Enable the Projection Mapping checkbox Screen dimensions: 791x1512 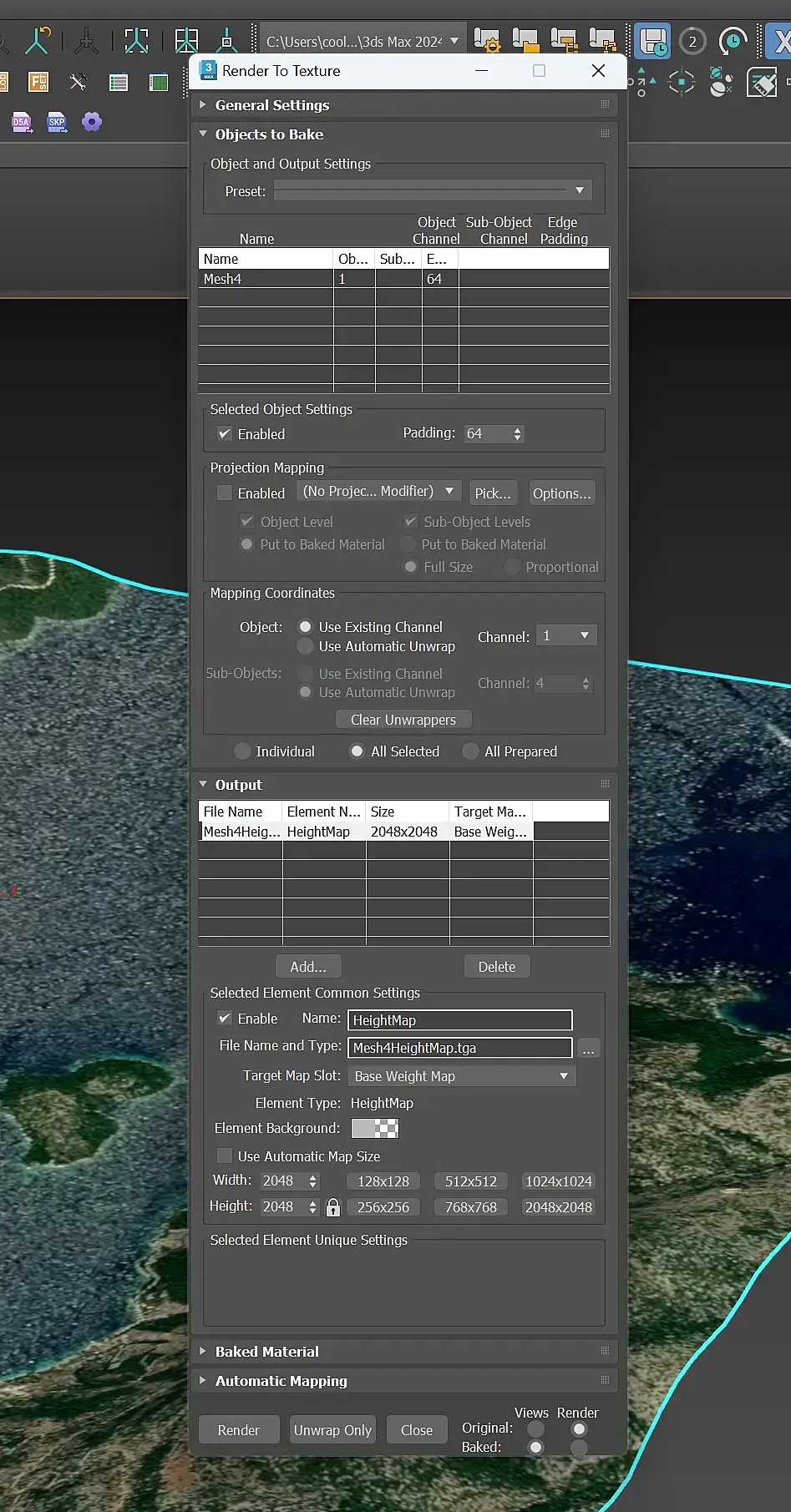click(224, 493)
